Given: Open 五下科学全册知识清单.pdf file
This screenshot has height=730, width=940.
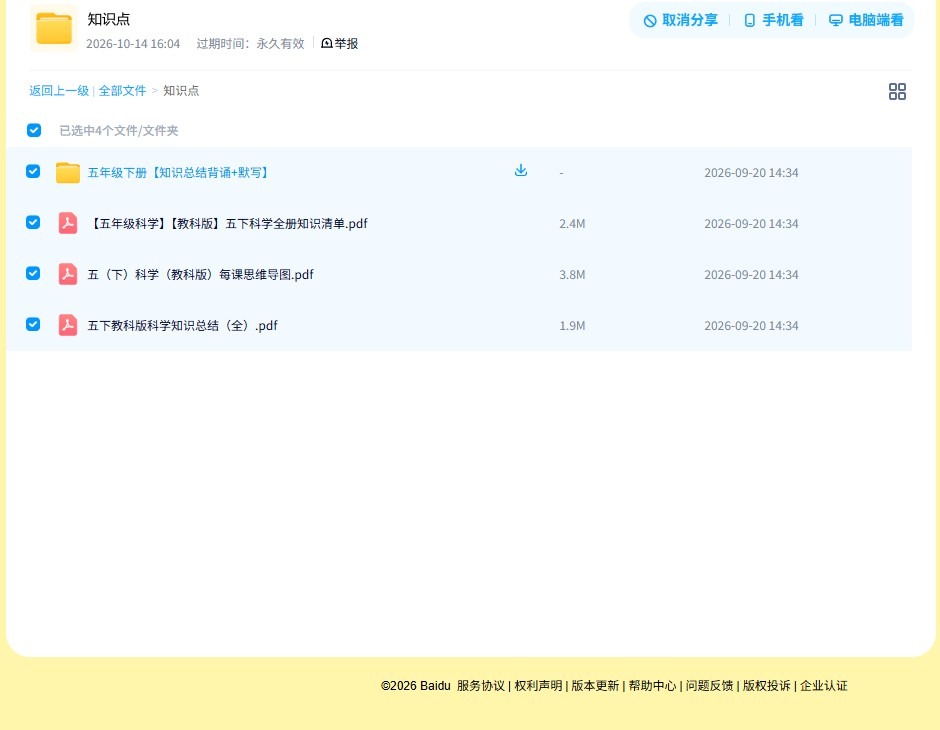Looking at the screenshot, I should (228, 224).
